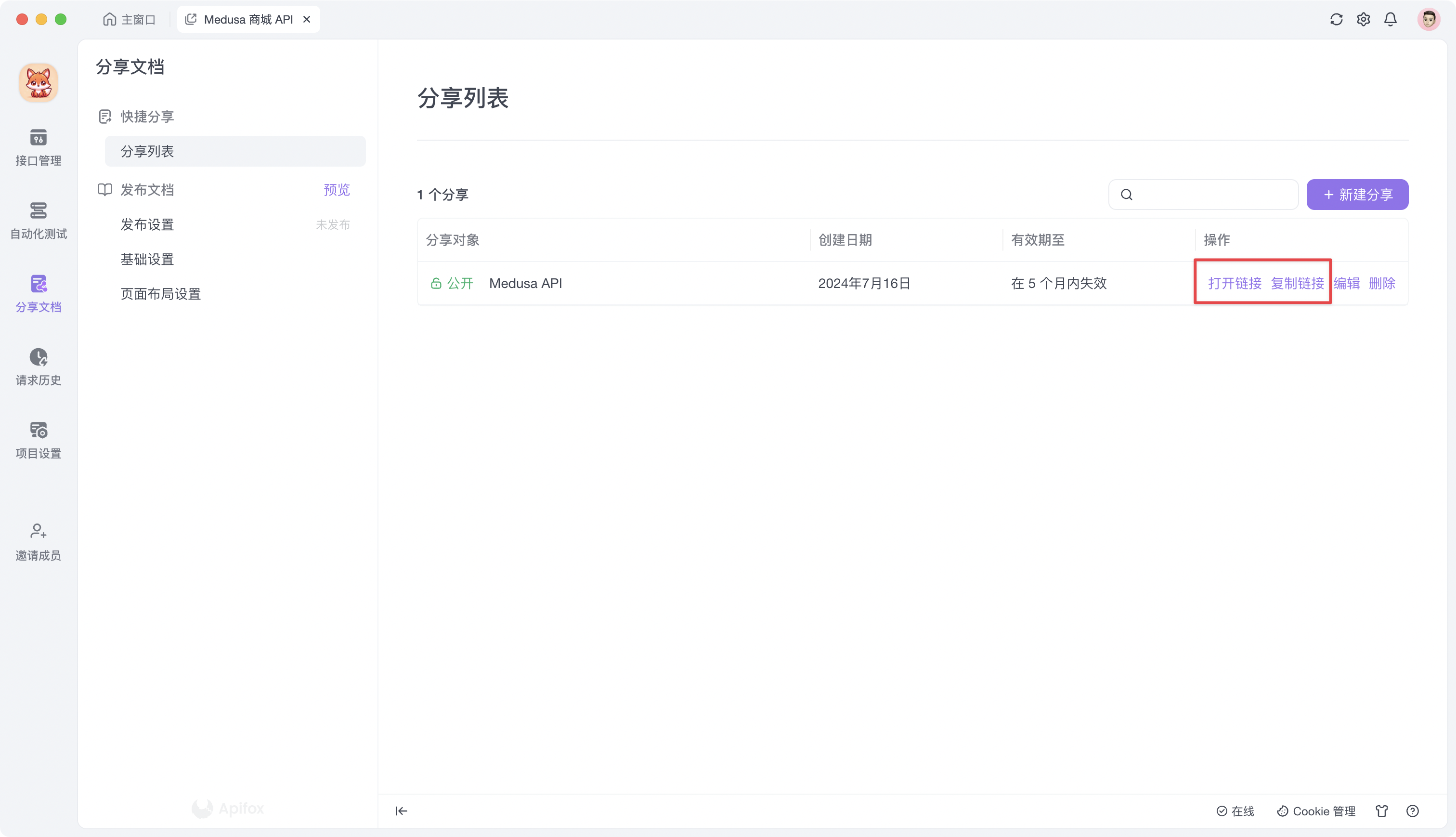The image size is (1456, 837).
Task: Open Cookie 管理 from the status bar
Action: [x=1316, y=811]
